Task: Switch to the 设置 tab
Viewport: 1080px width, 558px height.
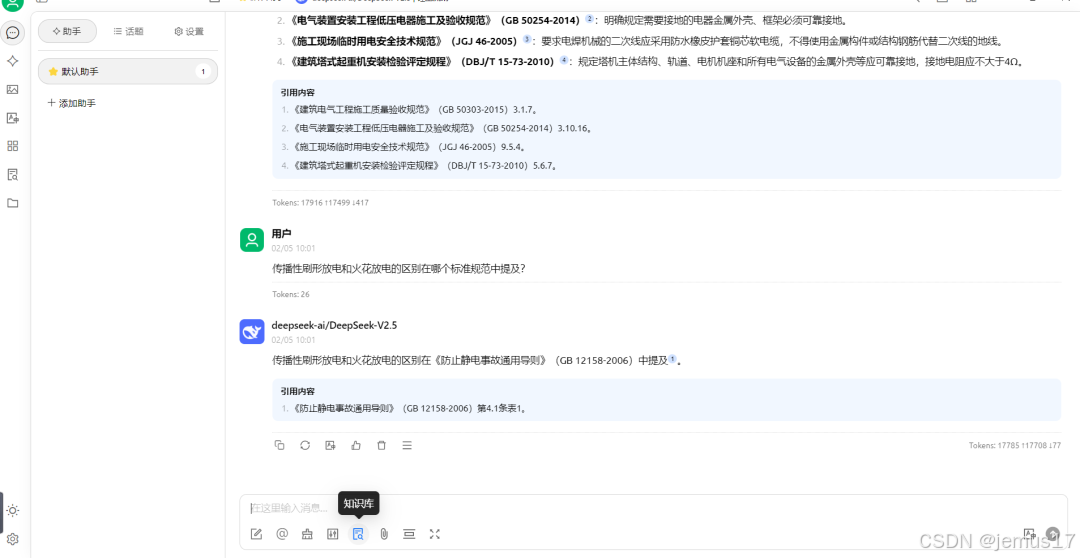Action: pyautogui.click(x=189, y=32)
